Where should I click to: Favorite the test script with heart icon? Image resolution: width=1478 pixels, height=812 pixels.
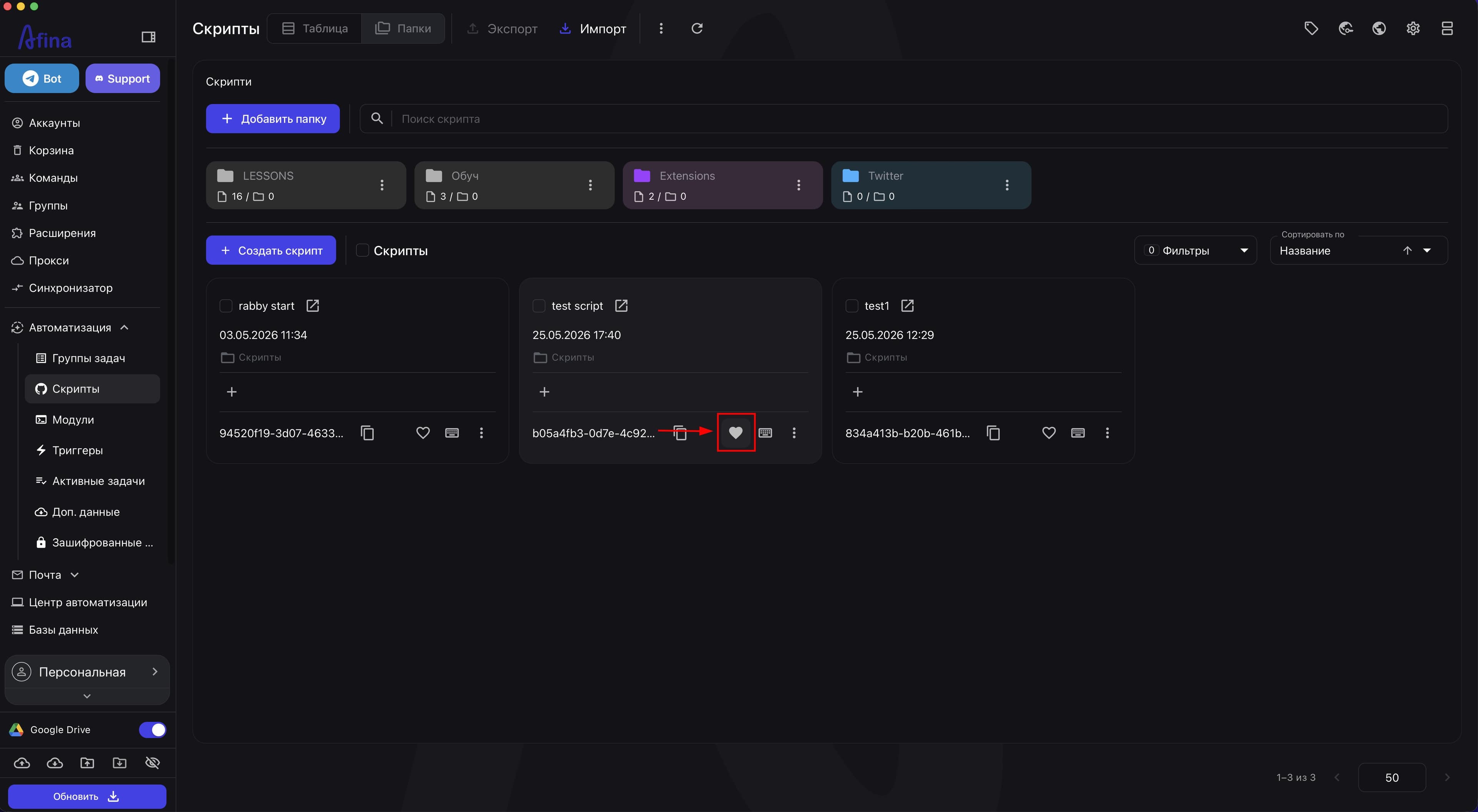736,432
